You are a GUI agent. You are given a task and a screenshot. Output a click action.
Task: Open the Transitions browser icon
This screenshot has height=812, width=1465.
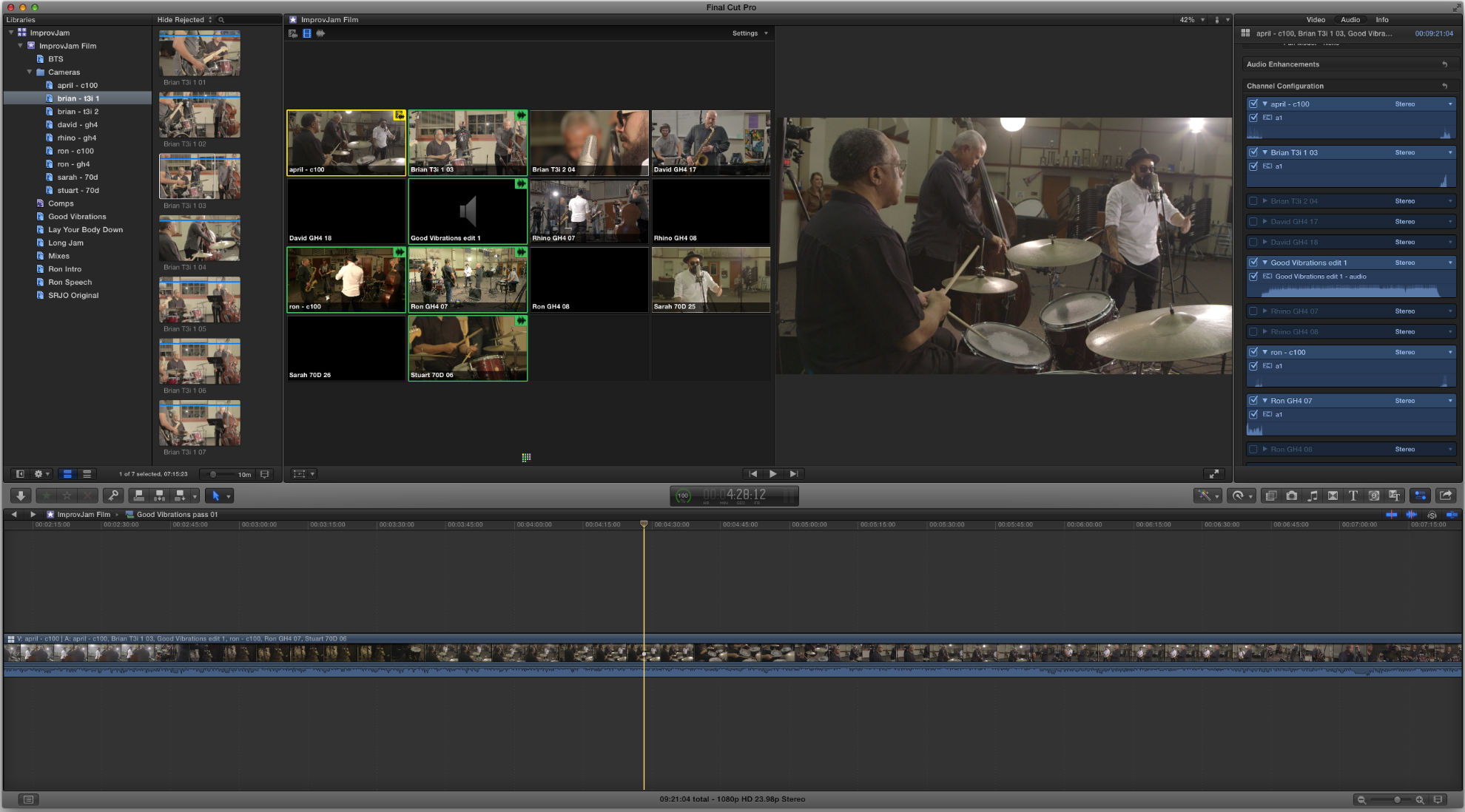point(1333,496)
